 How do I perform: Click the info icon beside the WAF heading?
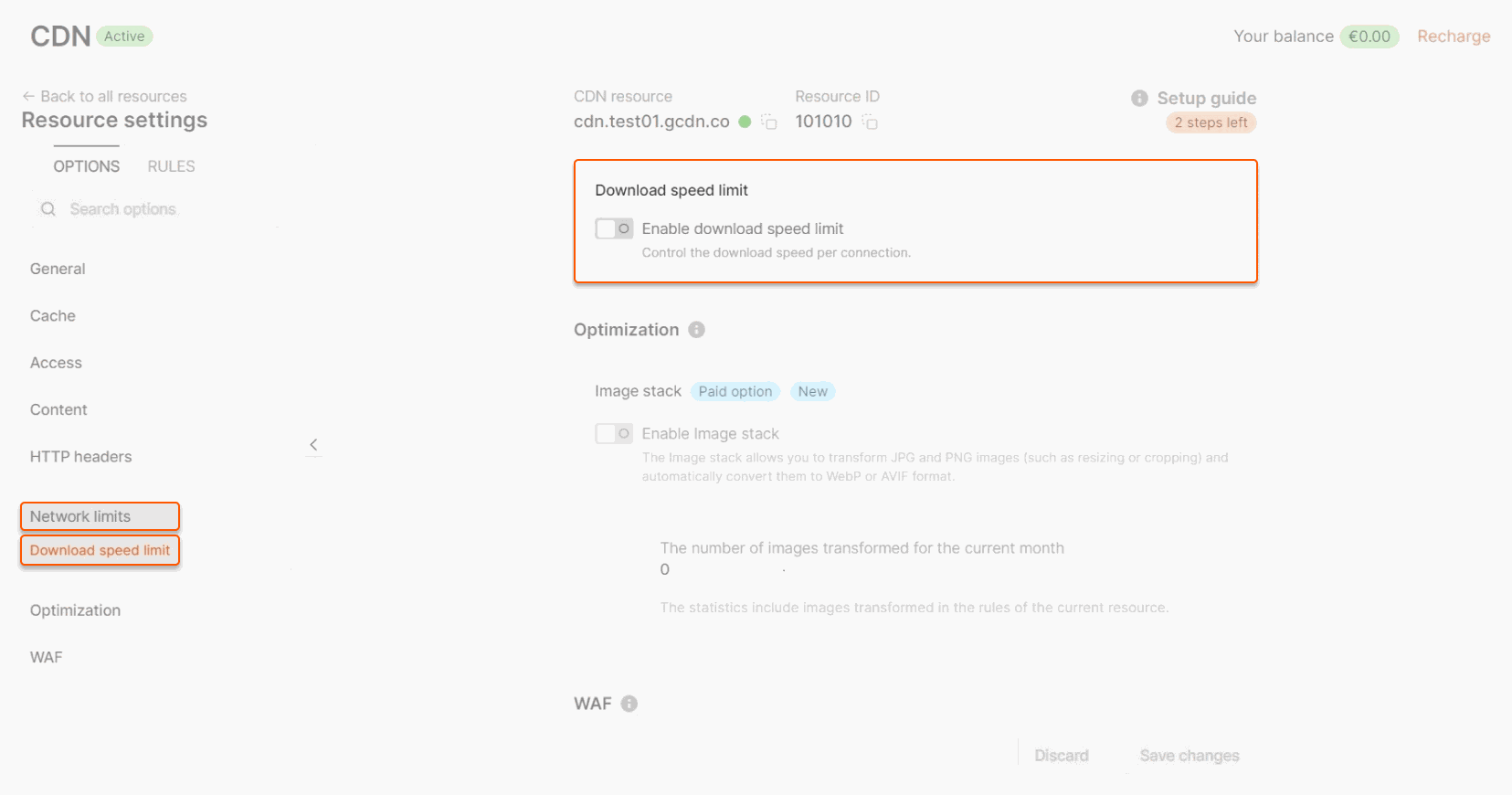click(629, 704)
